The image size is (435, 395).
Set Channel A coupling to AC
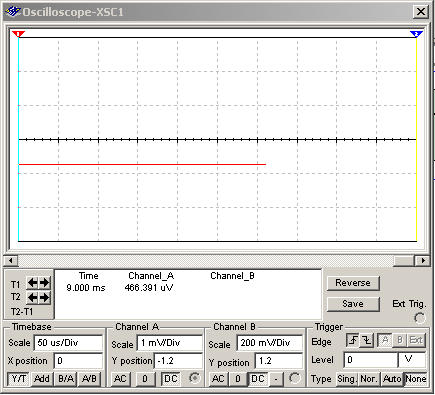[120, 379]
